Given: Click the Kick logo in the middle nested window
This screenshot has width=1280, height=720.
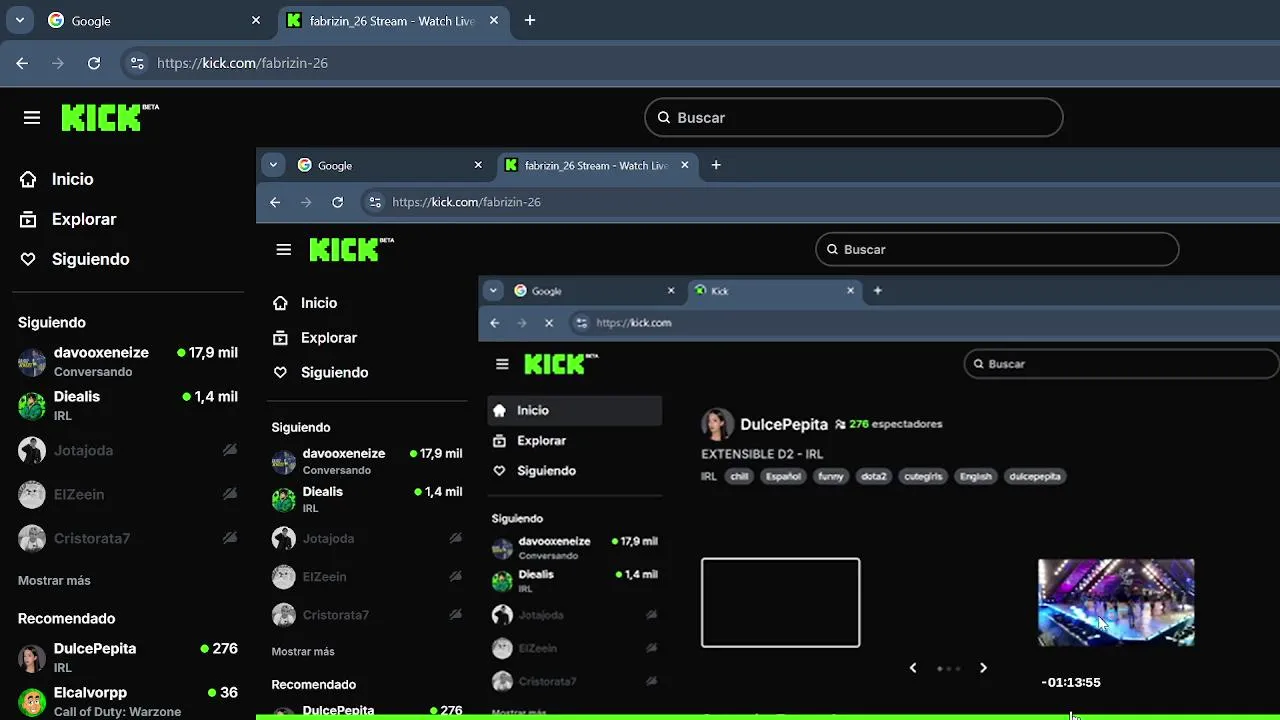Looking at the screenshot, I should 351,249.
